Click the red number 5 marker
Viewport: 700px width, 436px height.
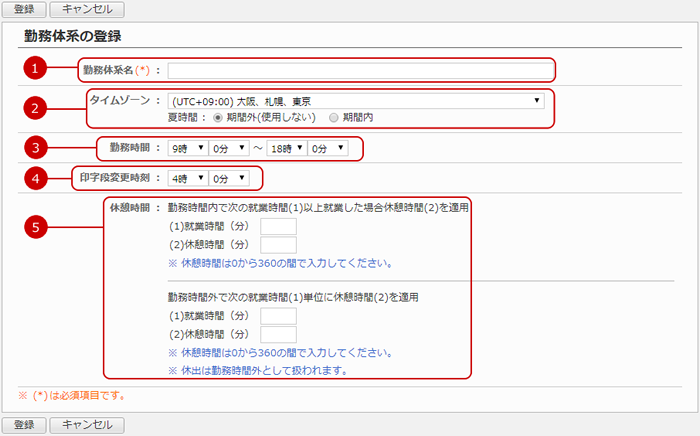point(36,227)
